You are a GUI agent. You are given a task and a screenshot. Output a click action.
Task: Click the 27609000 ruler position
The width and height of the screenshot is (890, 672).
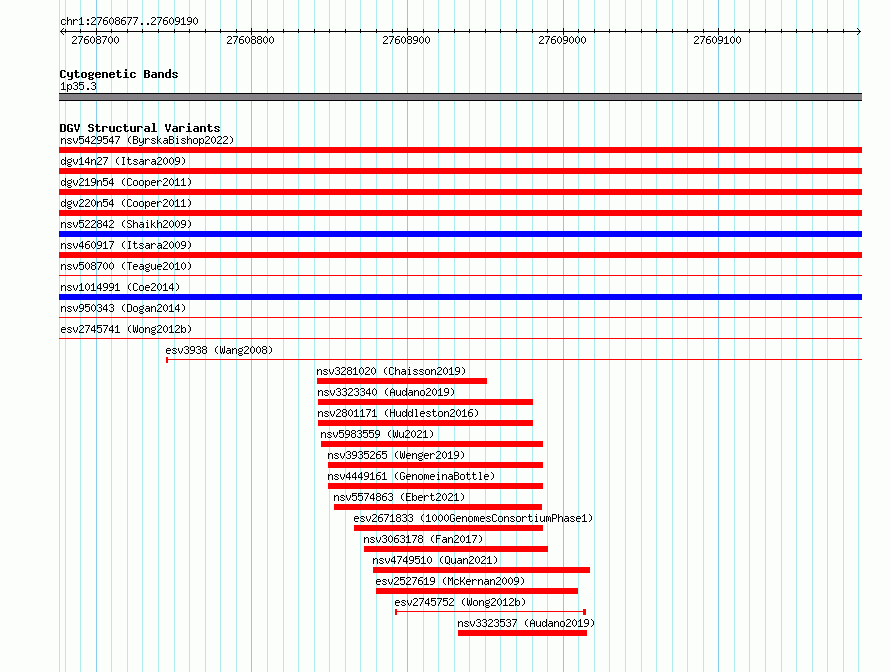[562, 40]
